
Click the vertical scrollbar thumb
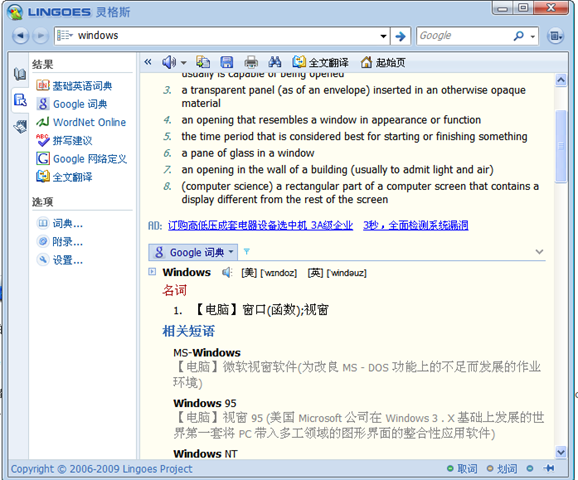click(x=561, y=146)
